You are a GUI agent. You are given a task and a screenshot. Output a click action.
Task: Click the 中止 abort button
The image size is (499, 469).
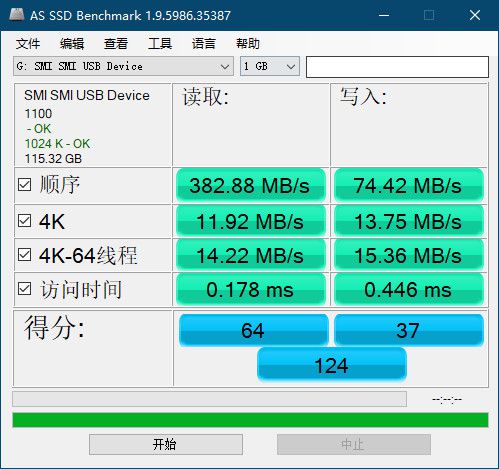click(354, 444)
